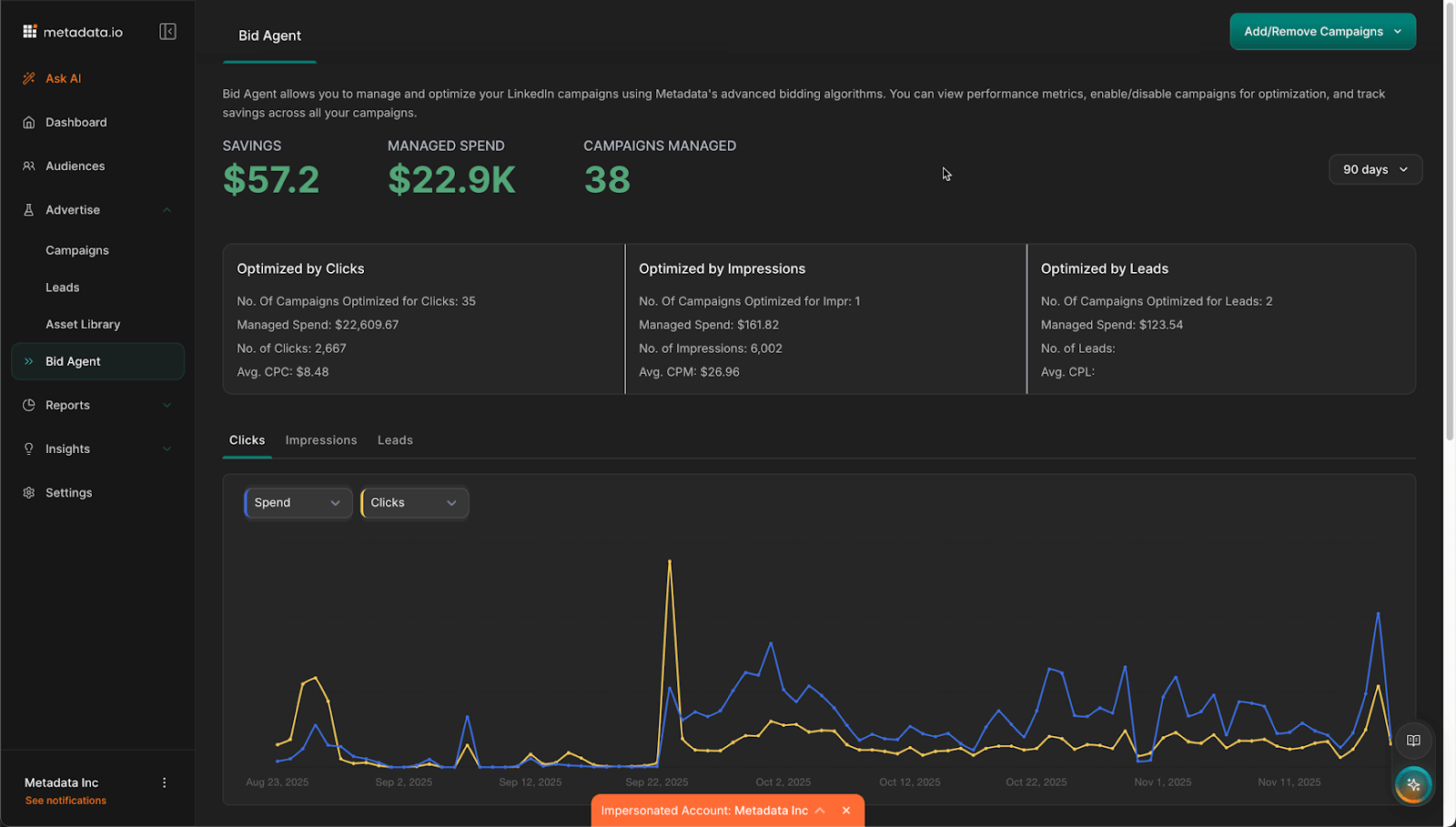The image size is (1456, 827).
Task: Click the Audiences people icon
Action: pyautogui.click(x=29, y=166)
